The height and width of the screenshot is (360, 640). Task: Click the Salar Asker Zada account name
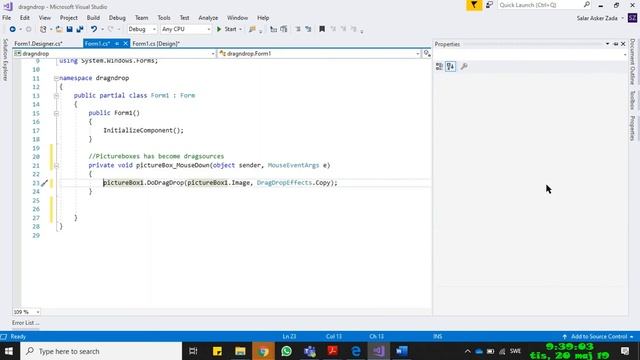(x=597, y=18)
